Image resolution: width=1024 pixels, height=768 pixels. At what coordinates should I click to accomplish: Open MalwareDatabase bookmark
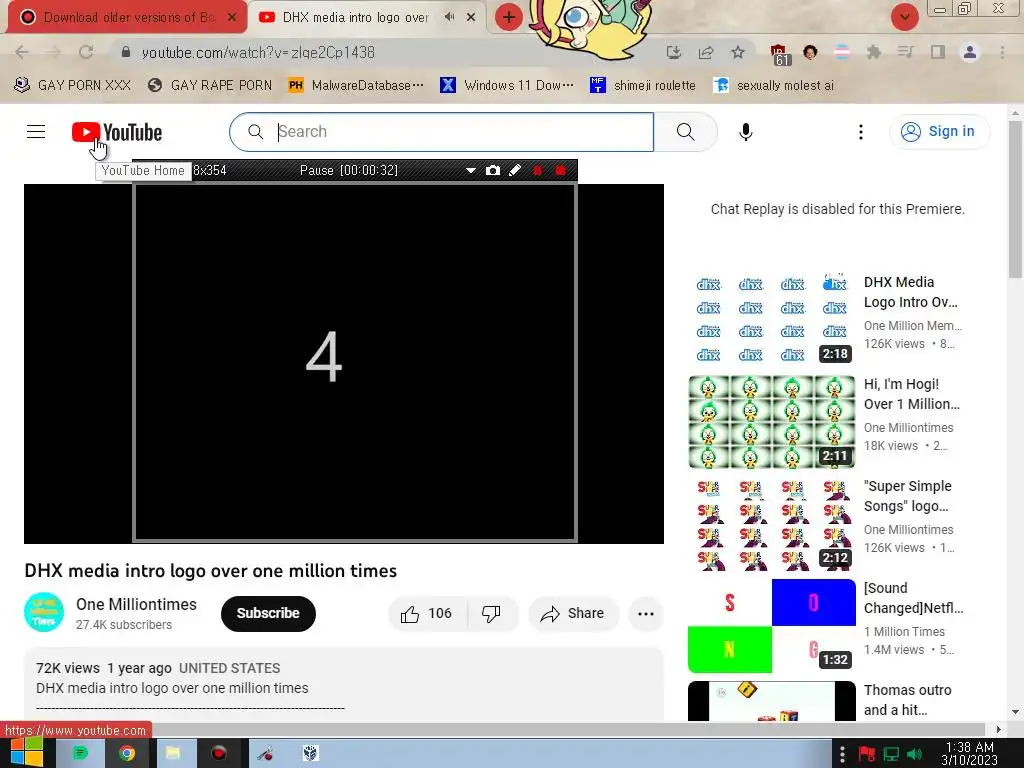(356, 85)
